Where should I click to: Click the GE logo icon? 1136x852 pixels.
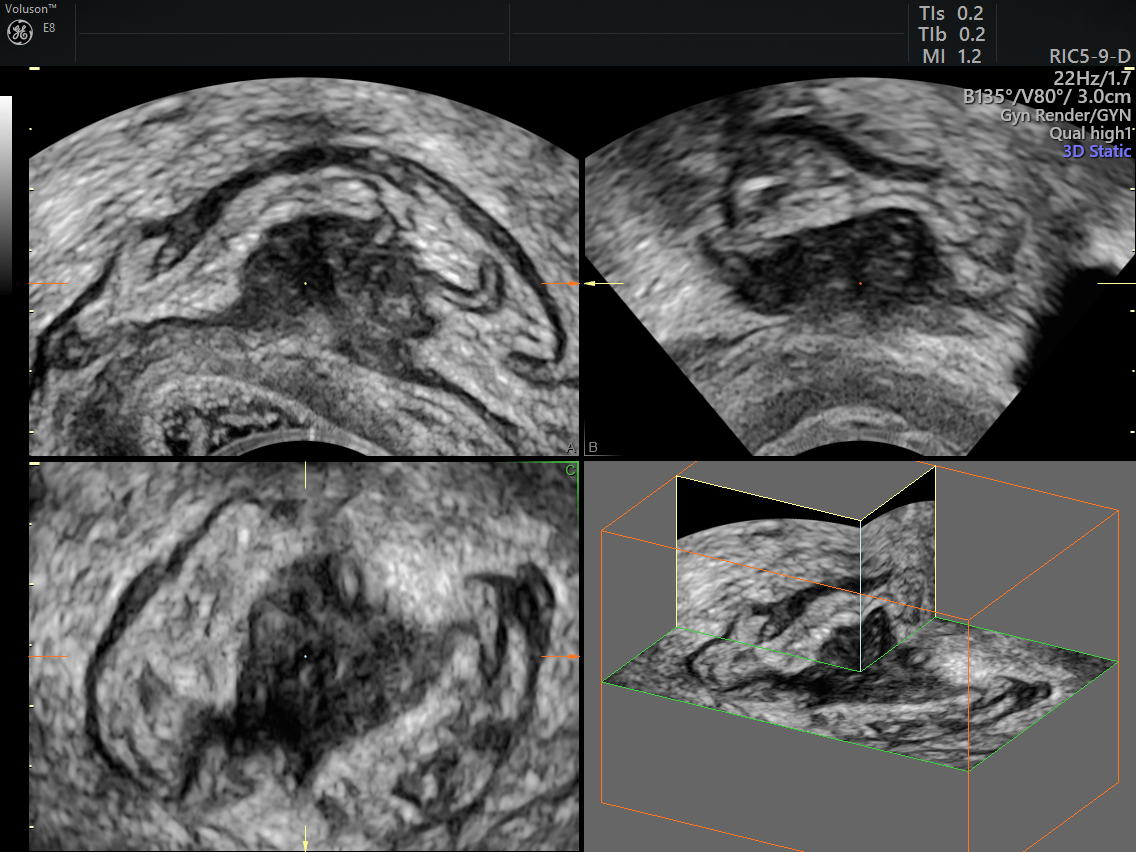[20, 32]
